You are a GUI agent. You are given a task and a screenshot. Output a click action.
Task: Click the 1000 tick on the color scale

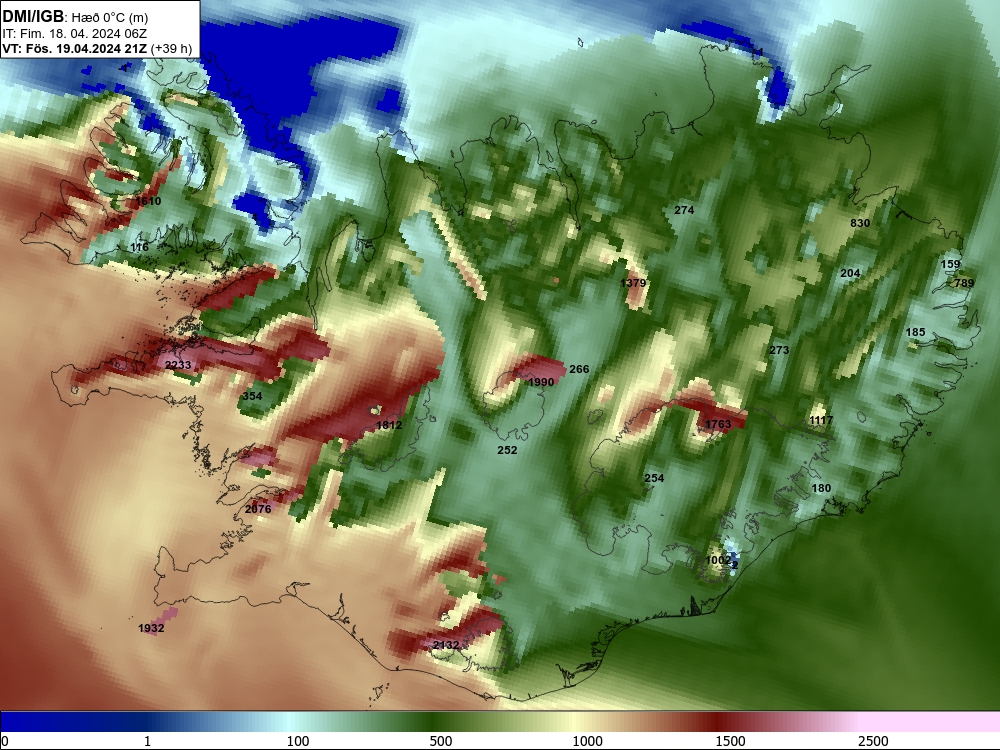coord(587,741)
